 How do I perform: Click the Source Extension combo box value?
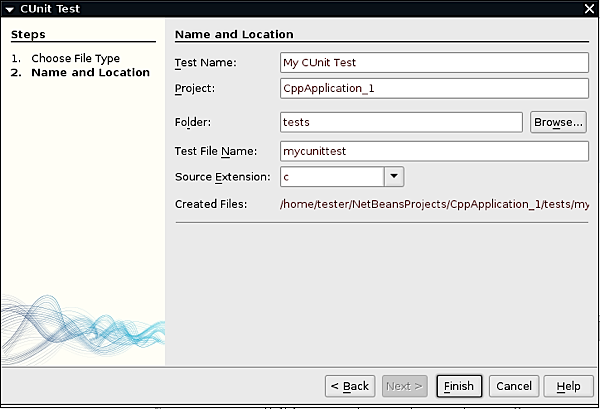point(331,176)
